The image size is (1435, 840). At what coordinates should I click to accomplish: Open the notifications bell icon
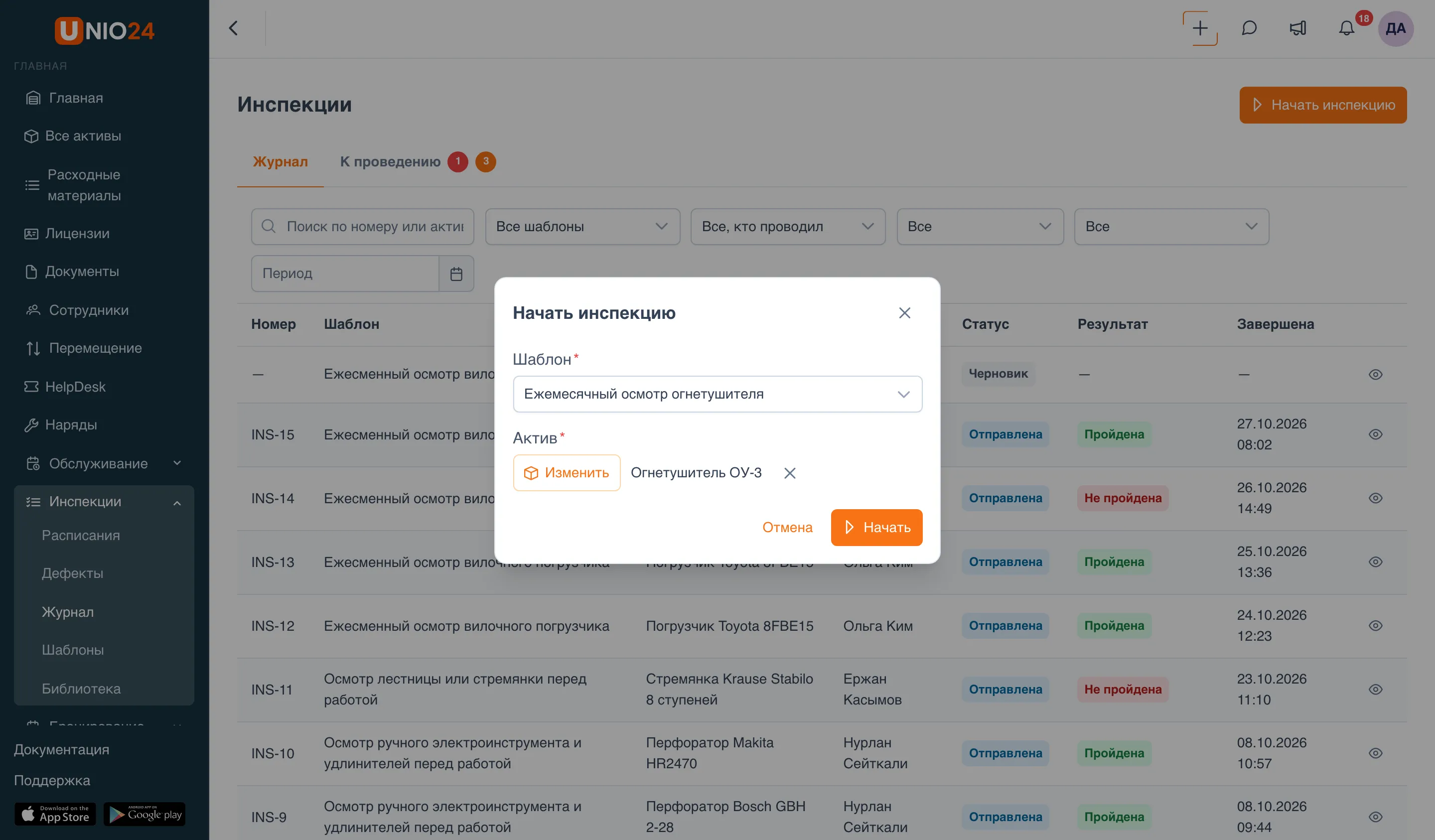[x=1346, y=28]
